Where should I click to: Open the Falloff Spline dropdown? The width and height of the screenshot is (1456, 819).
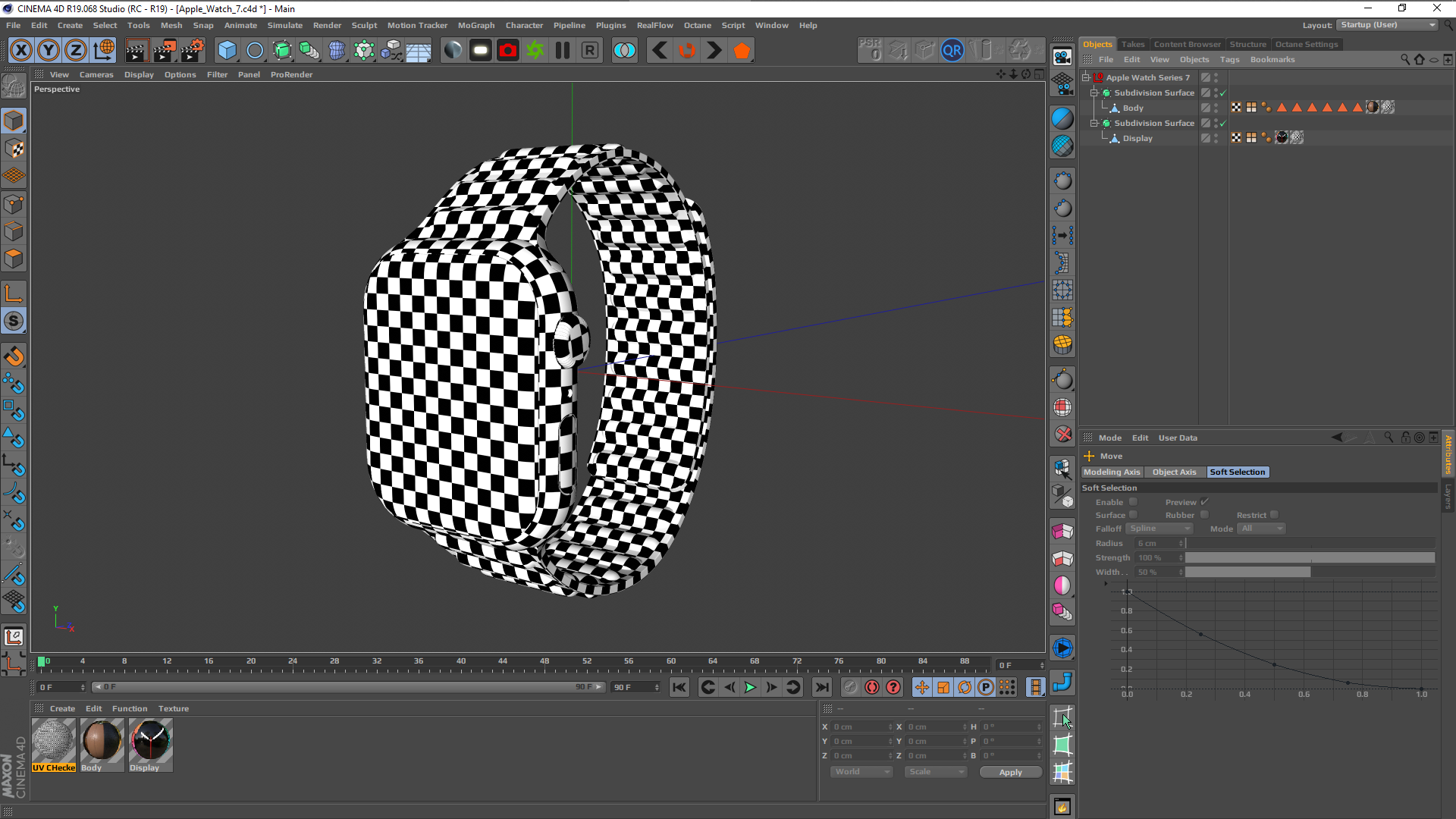click(1159, 529)
